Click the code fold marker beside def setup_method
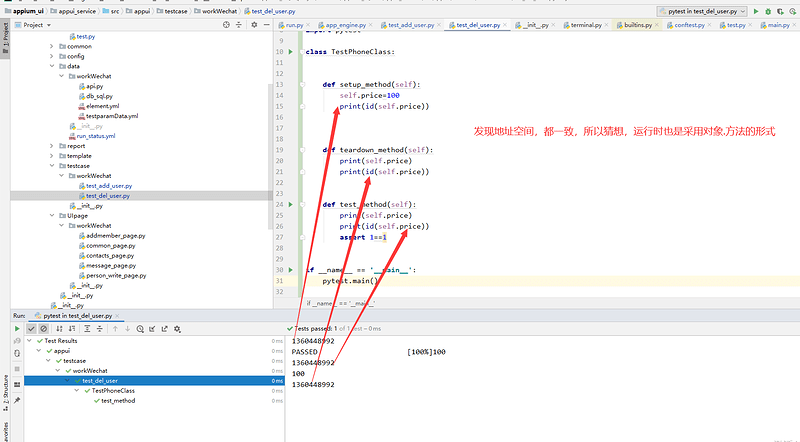The width and height of the screenshot is (800, 442). [302, 84]
